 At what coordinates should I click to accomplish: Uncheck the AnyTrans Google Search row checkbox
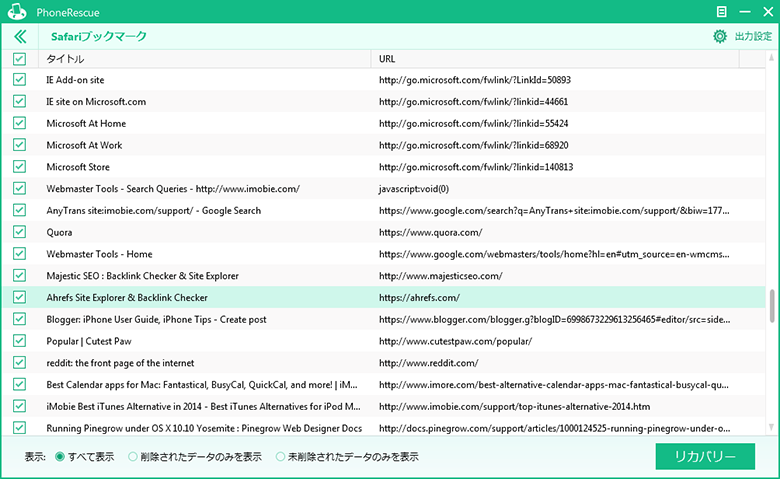pos(19,210)
